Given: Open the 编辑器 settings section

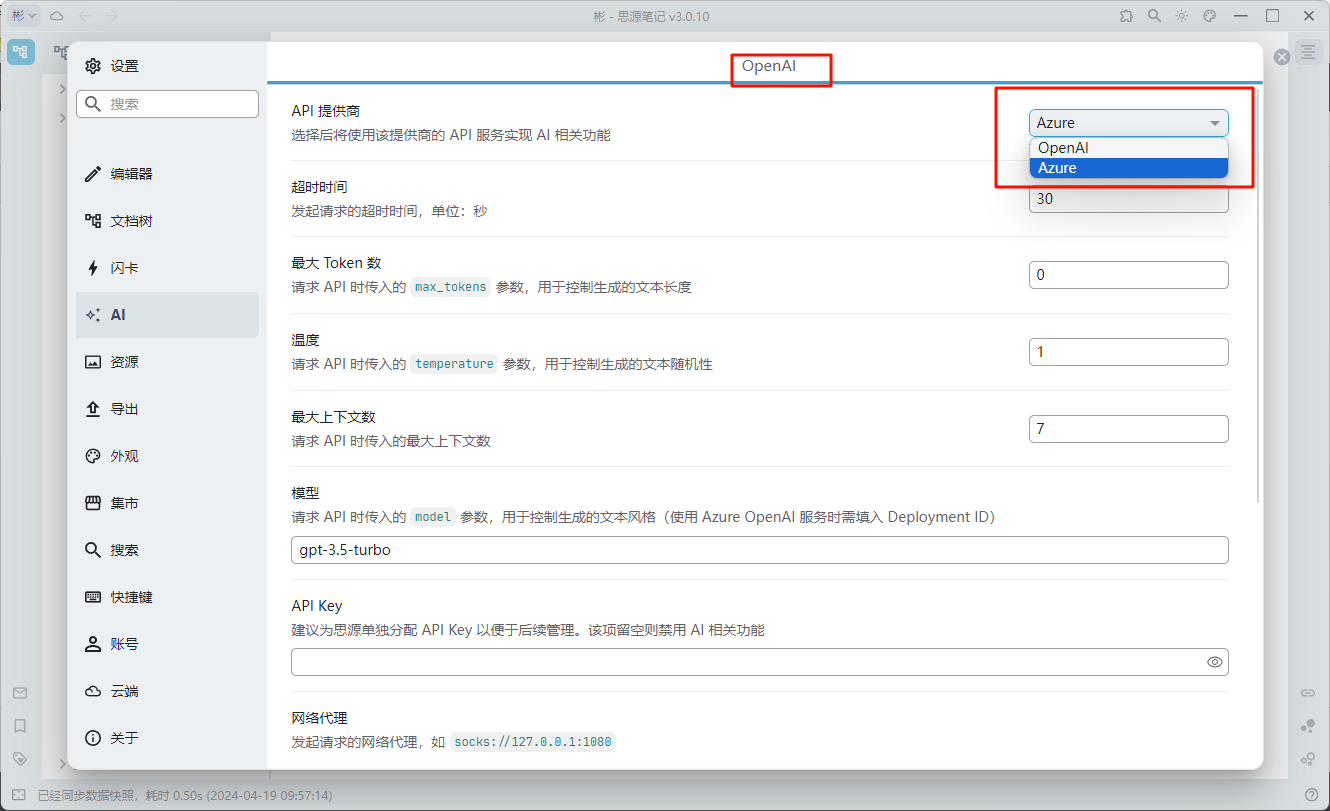Looking at the screenshot, I should (x=168, y=174).
